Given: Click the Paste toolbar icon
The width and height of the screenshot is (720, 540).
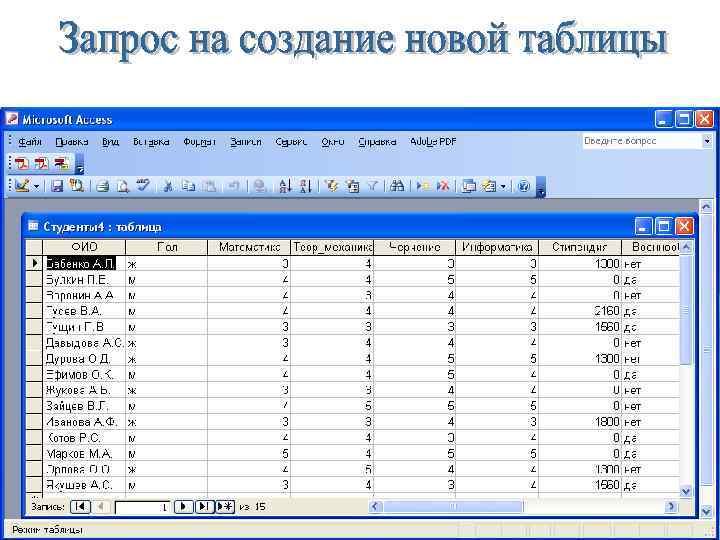Looking at the screenshot, I should [209, 186].
